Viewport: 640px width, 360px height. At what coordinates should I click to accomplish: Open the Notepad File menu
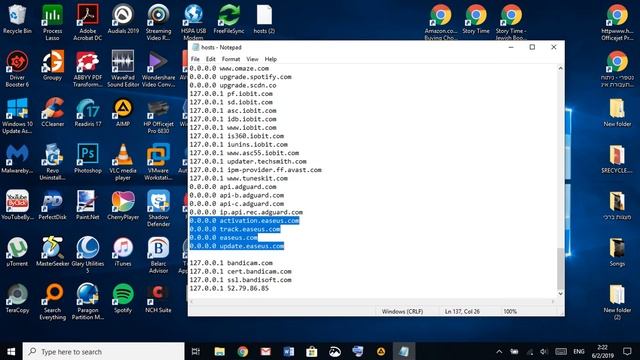[195, 59]
